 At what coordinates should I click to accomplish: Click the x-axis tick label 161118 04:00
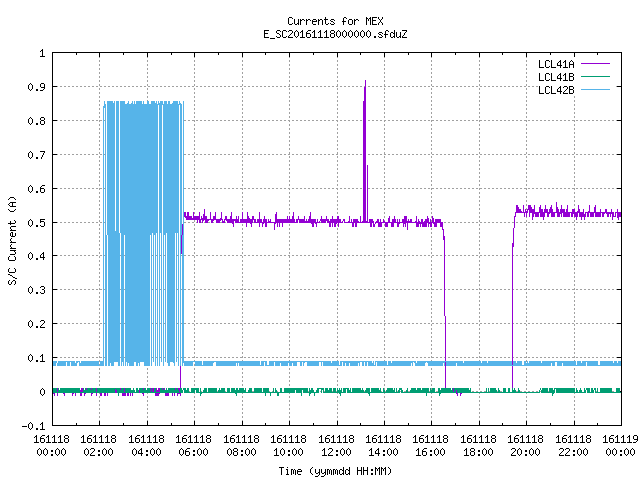pyautogui.click(x=147, y=446)
